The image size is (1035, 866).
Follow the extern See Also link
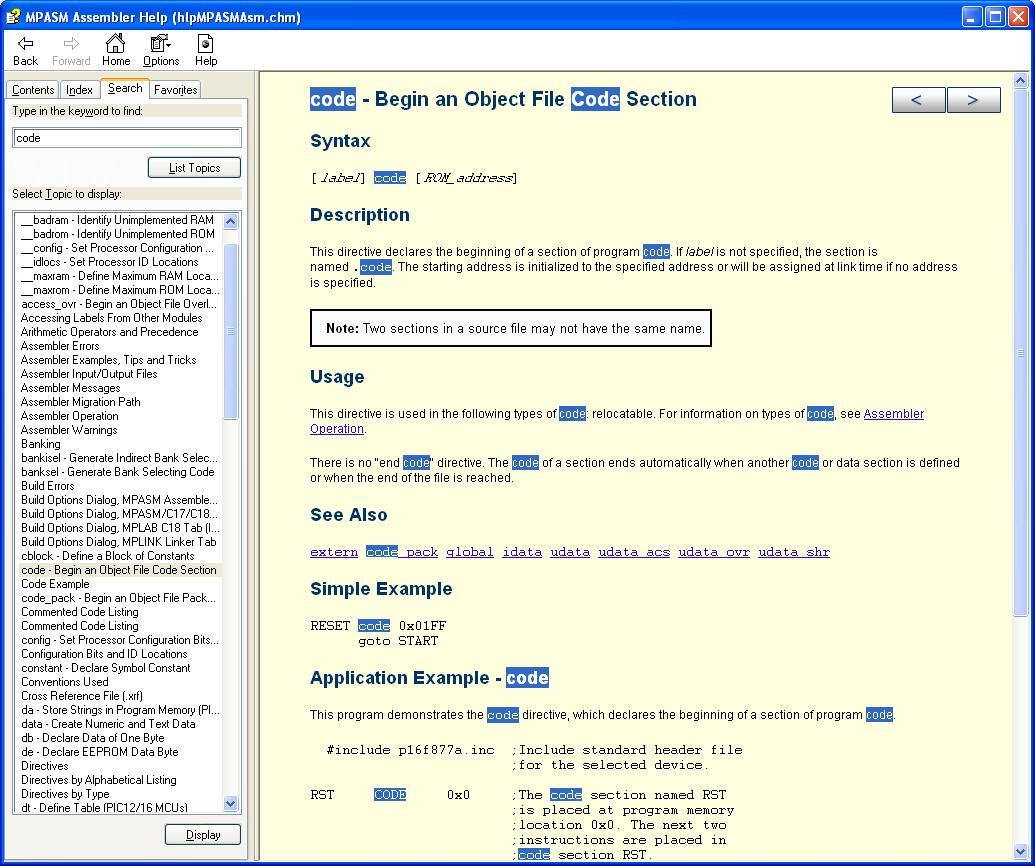[x=334, y=552]
